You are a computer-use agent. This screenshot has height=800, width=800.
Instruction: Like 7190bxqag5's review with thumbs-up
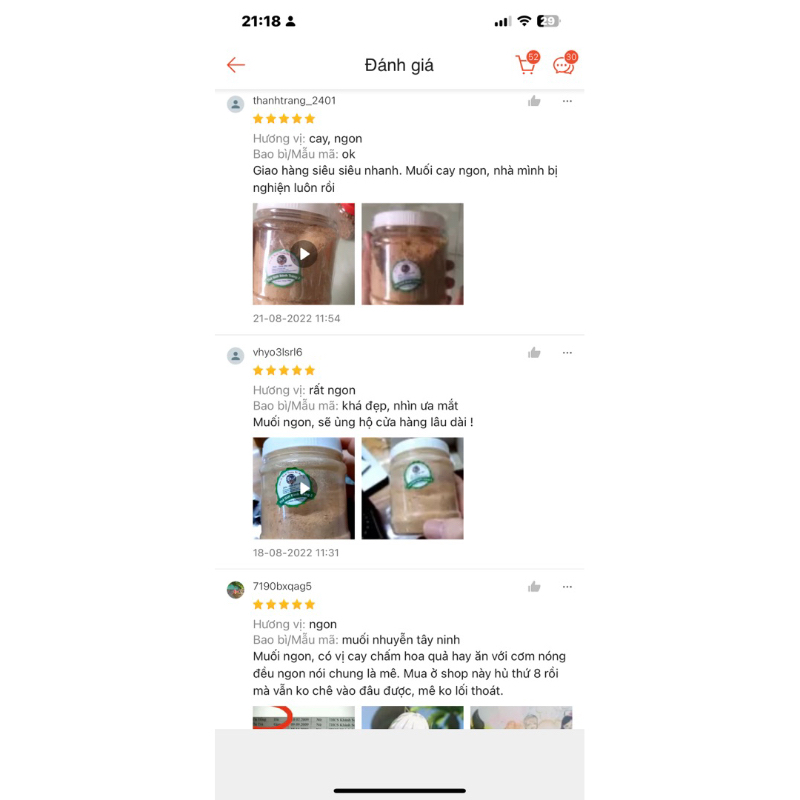(x=534, y=587)
